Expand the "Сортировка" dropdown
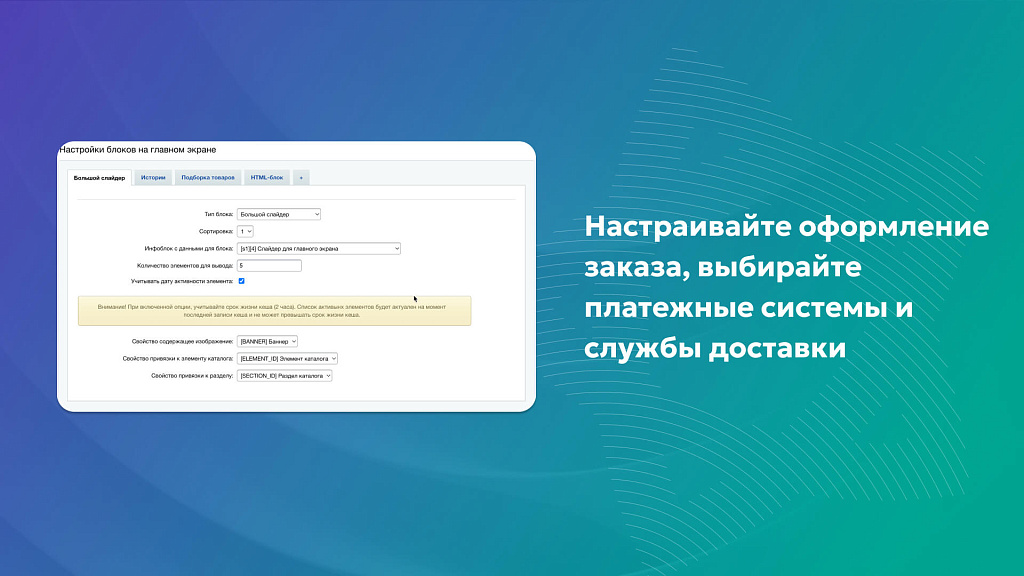 247,230
